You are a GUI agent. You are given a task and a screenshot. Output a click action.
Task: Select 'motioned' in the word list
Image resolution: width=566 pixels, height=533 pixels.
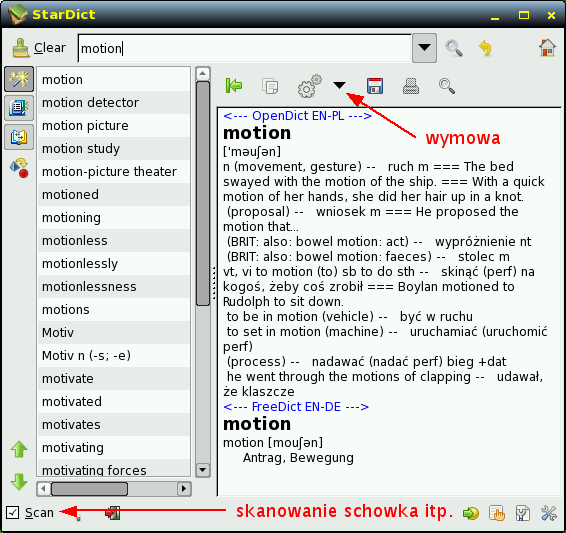point(114,195)
